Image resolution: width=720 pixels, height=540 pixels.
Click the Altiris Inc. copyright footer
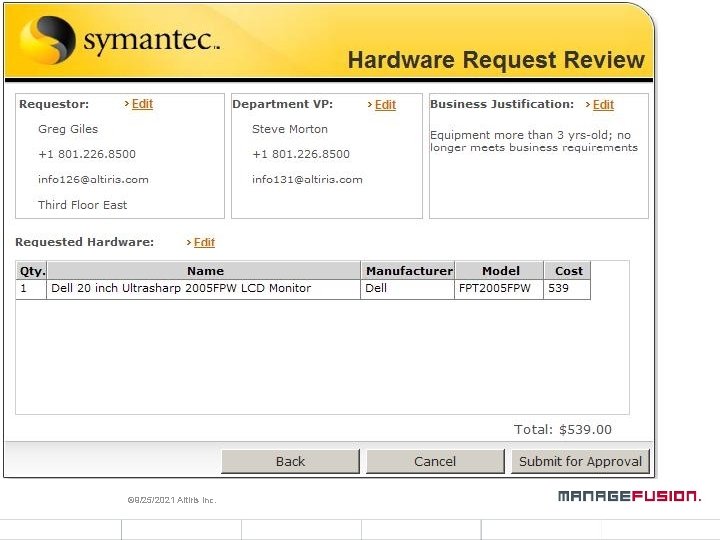tap(172, 500)
